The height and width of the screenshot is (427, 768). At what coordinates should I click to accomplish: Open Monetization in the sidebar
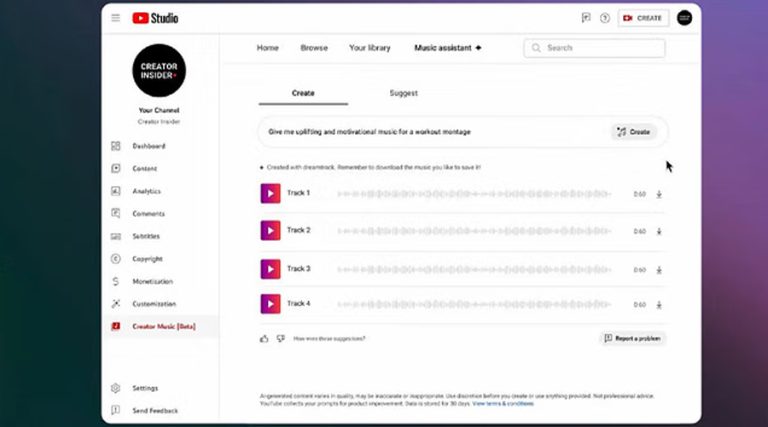152,281
